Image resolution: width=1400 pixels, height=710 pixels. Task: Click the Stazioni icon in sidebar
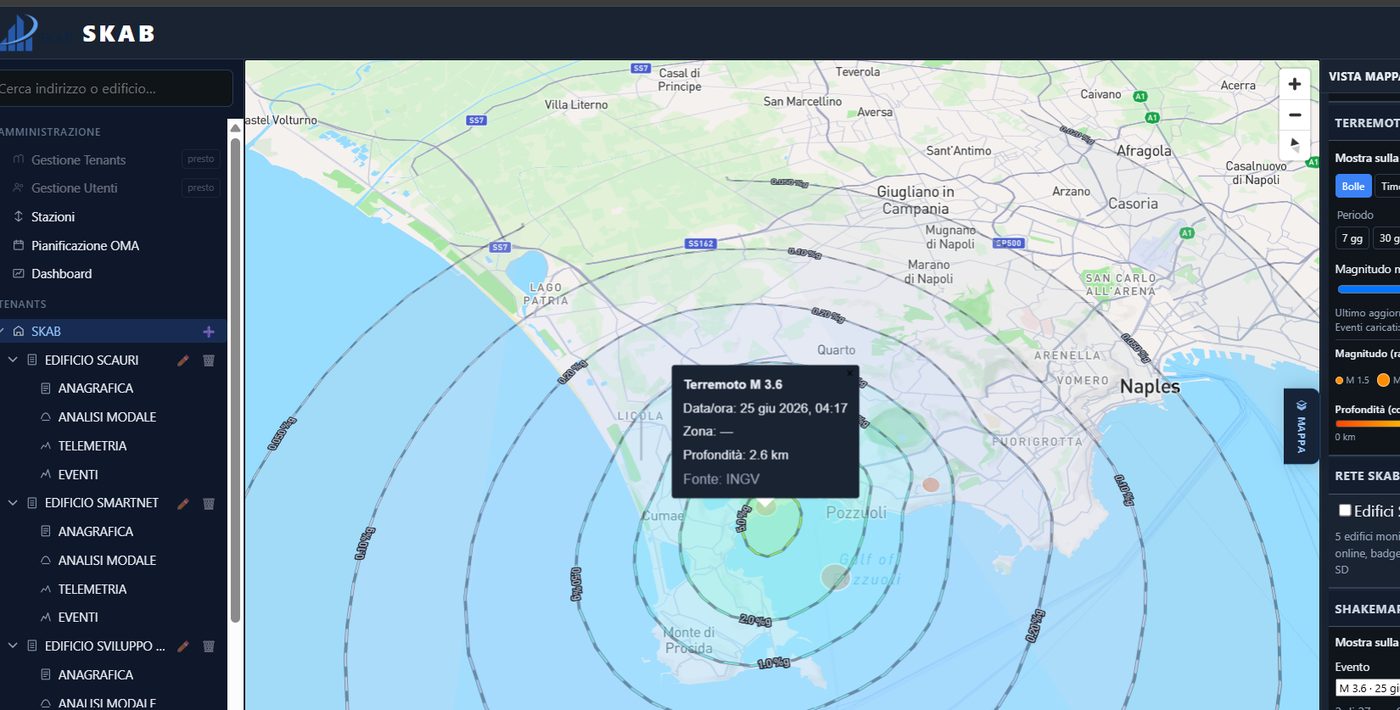(18, 217)
